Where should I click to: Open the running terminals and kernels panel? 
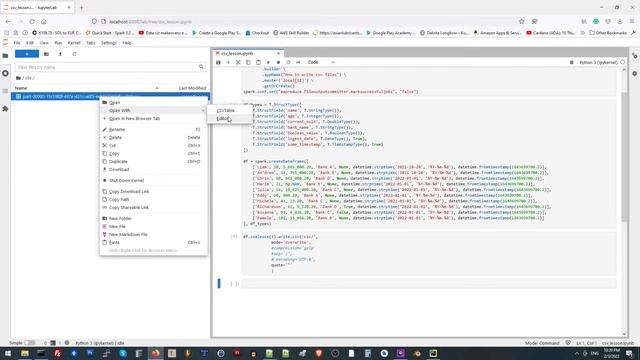point(5,73)
